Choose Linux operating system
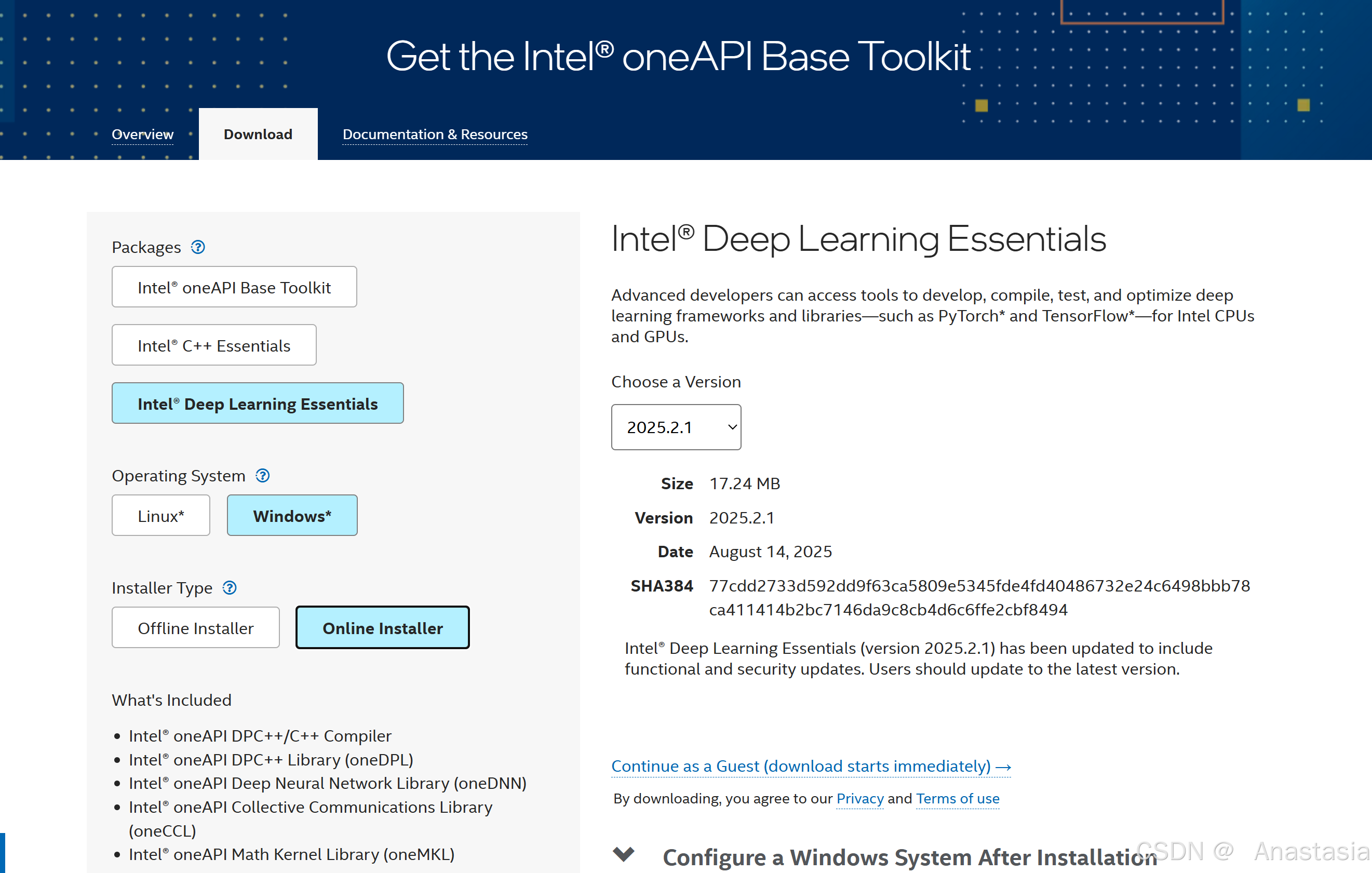1372x873 pixels. (160, 516)
